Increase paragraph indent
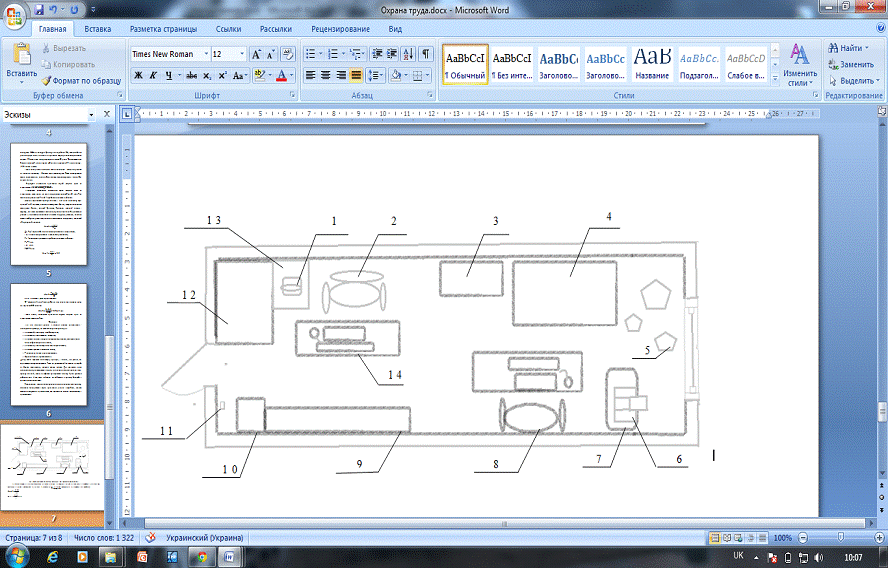 393,54
